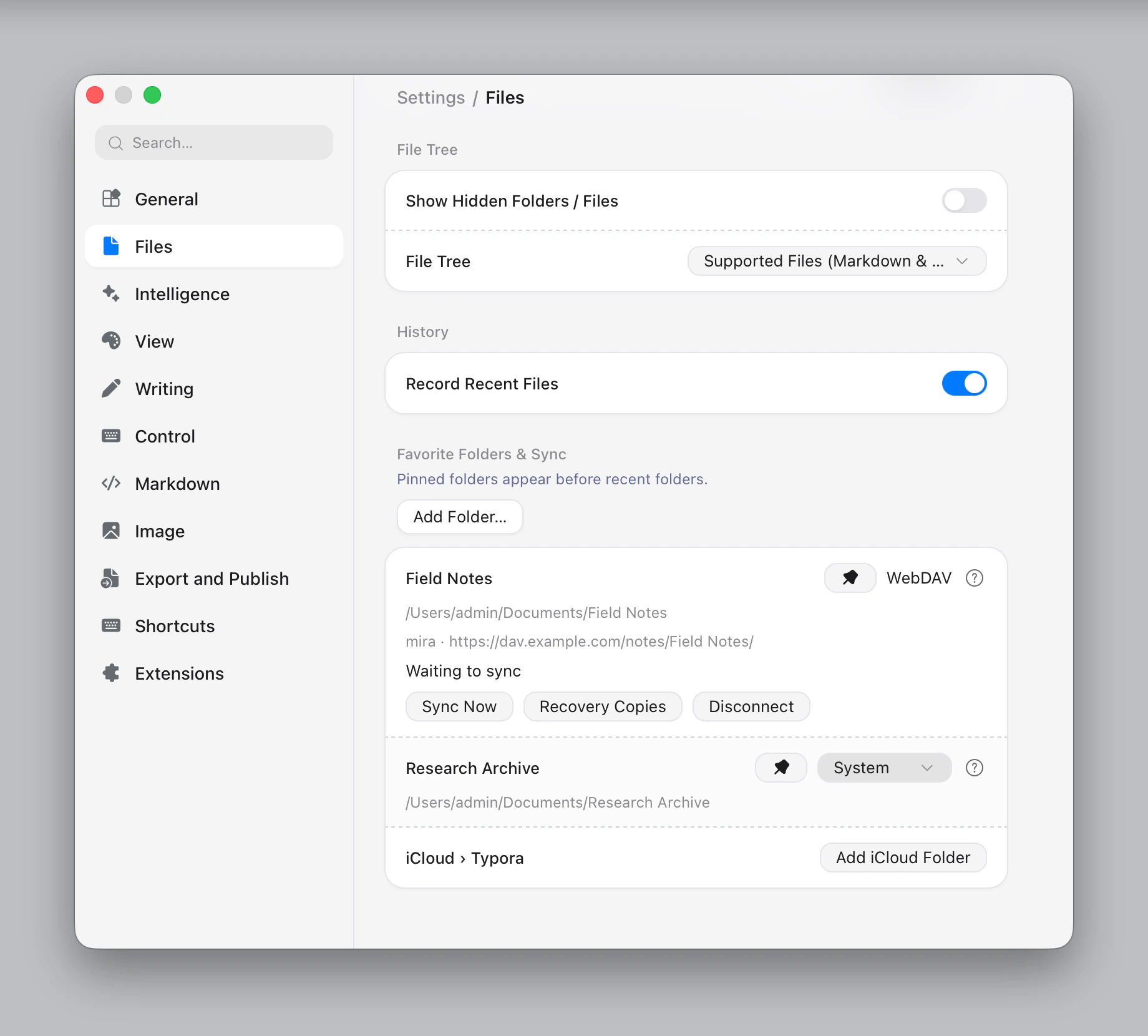This screenshot has height=1036, width=1148.
Task: Open General settings section
Action: tap(214, 198)
